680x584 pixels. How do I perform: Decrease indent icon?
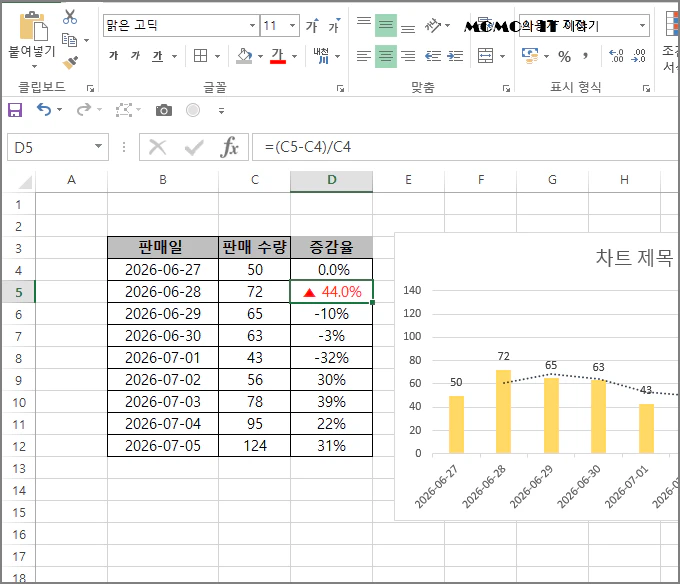[x=433, y=56]
